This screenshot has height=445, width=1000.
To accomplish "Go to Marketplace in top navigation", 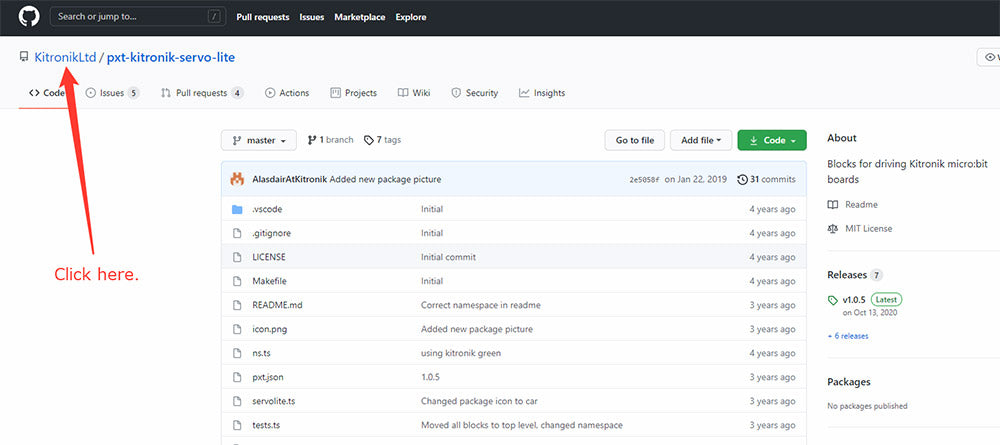I will 360,17.
